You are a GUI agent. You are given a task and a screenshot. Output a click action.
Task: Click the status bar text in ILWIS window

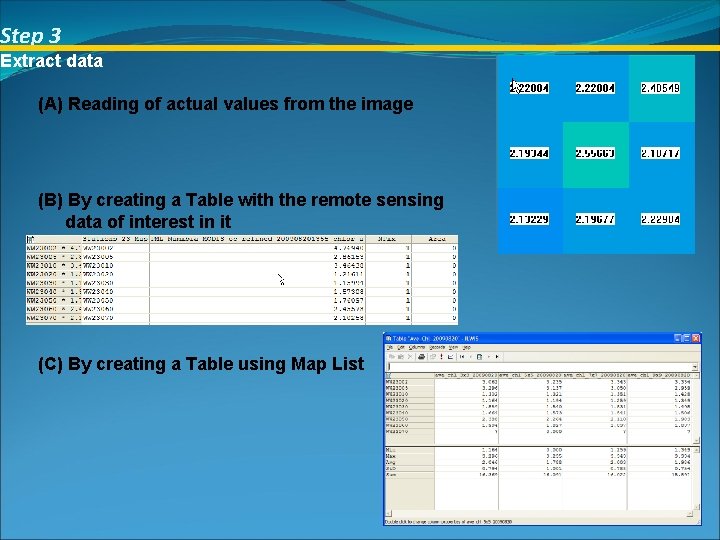click(x=449, y=522)
